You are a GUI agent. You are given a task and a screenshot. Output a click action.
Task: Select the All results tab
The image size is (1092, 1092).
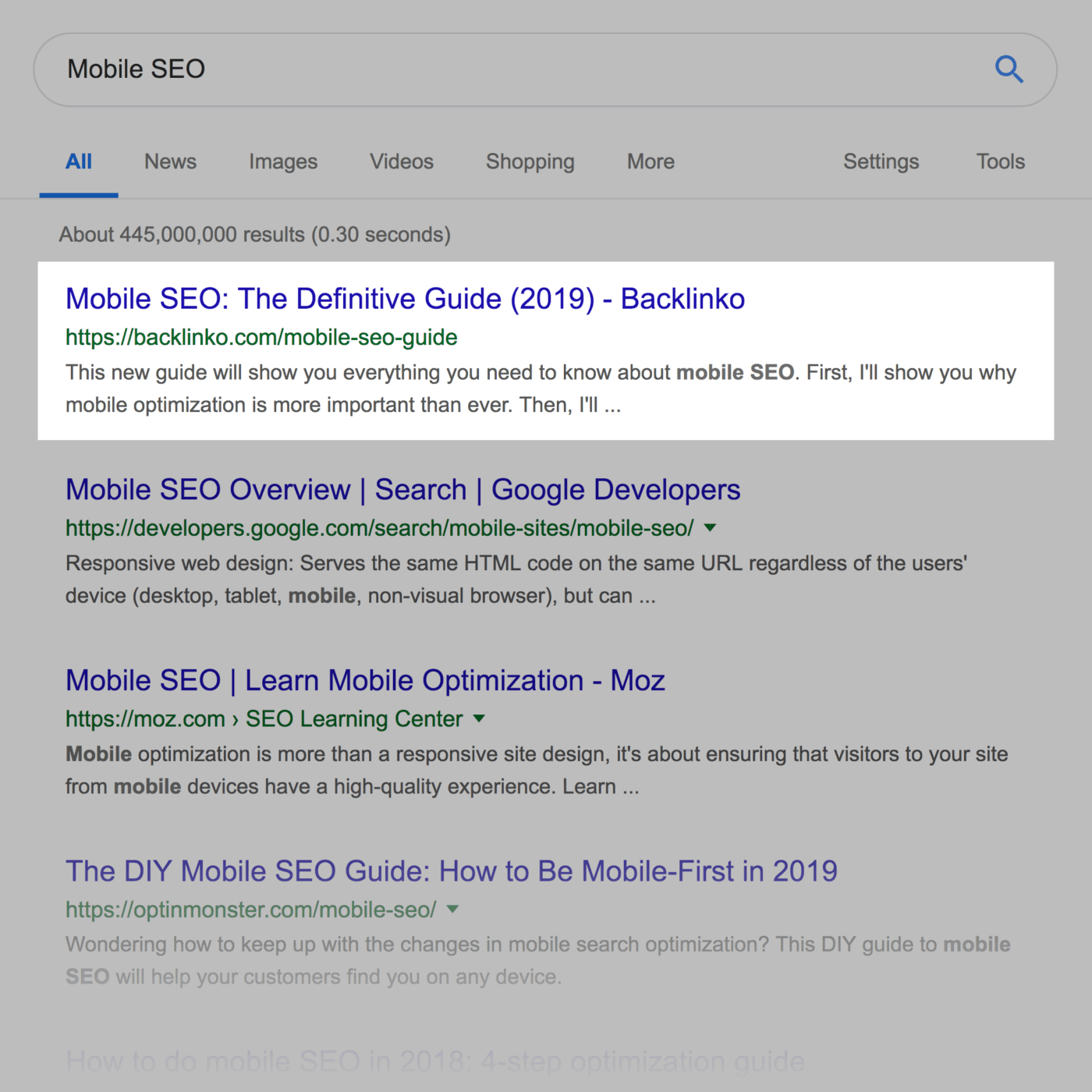79,161
